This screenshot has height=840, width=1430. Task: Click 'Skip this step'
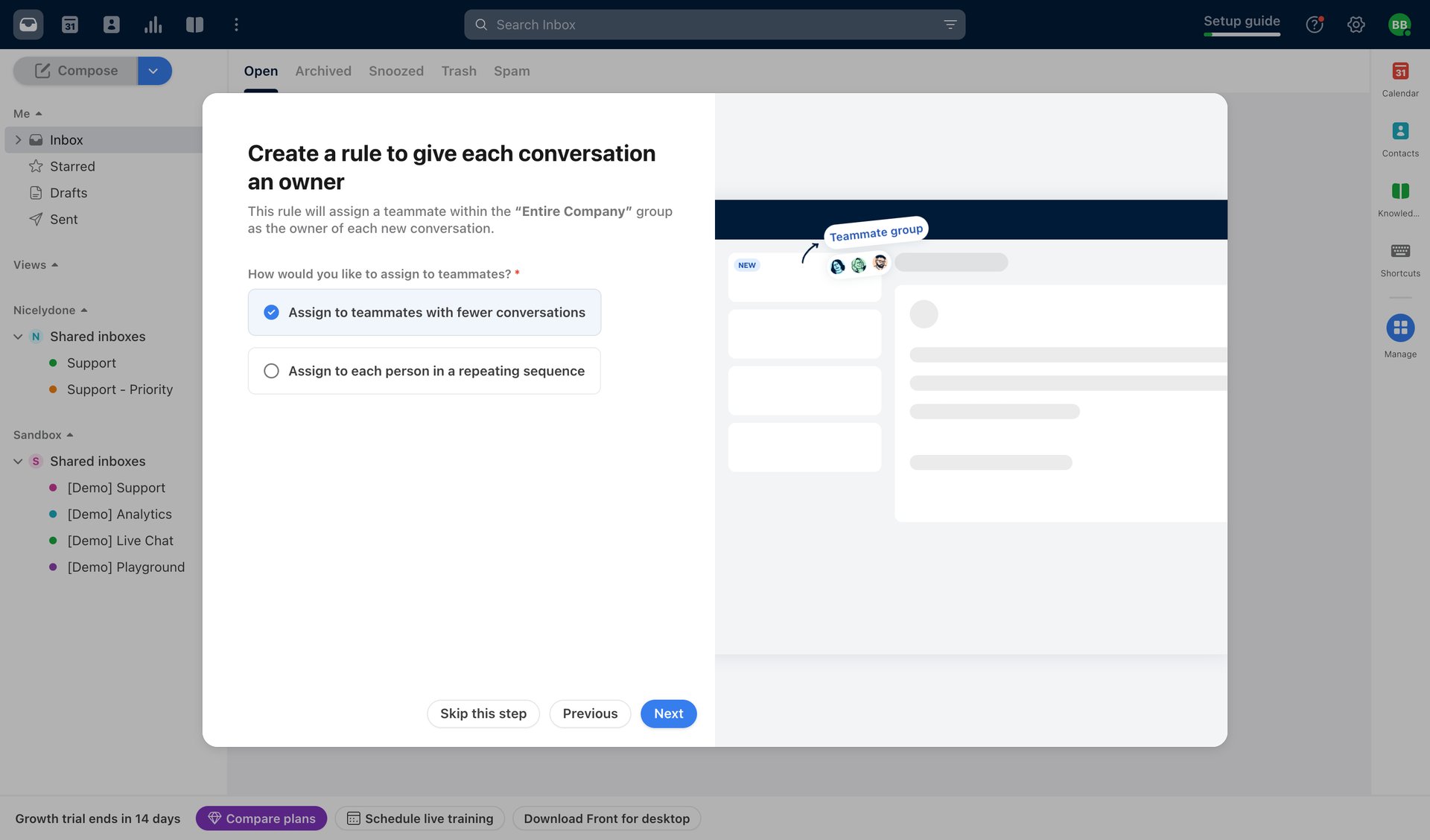pyautogui.click(x=483, y=713)
